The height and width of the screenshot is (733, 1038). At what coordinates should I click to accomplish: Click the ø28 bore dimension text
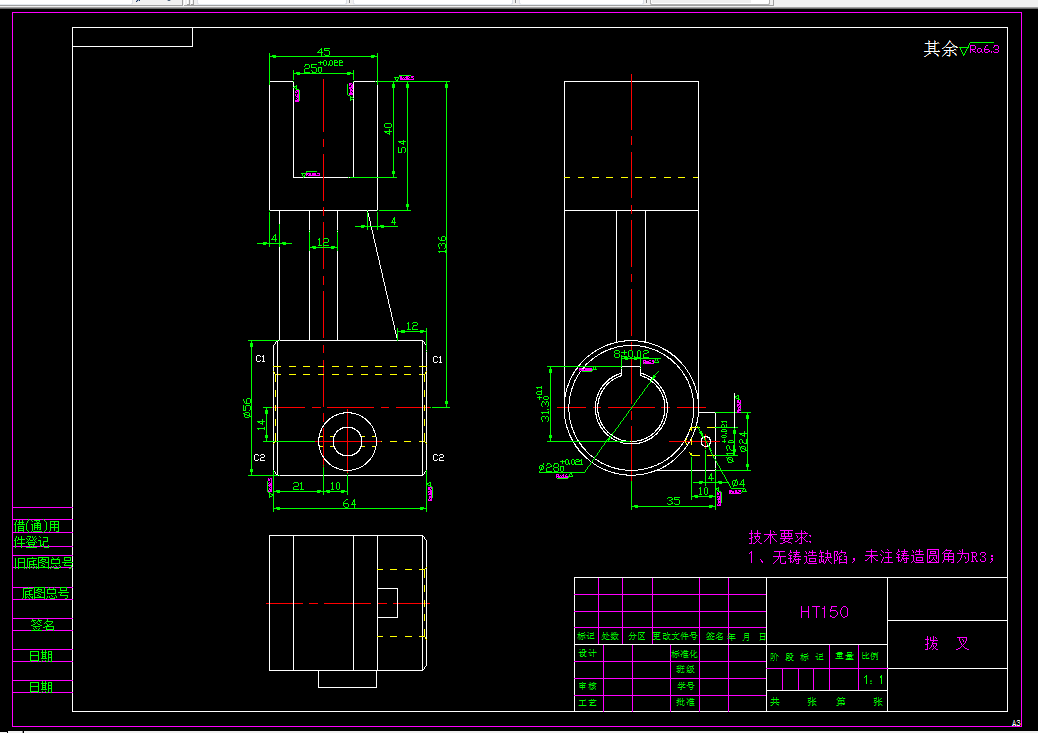[561, 465]
